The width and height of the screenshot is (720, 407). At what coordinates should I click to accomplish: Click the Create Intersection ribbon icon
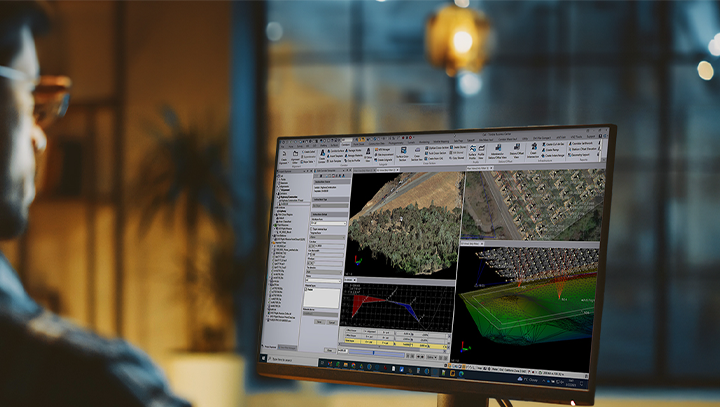534,150
